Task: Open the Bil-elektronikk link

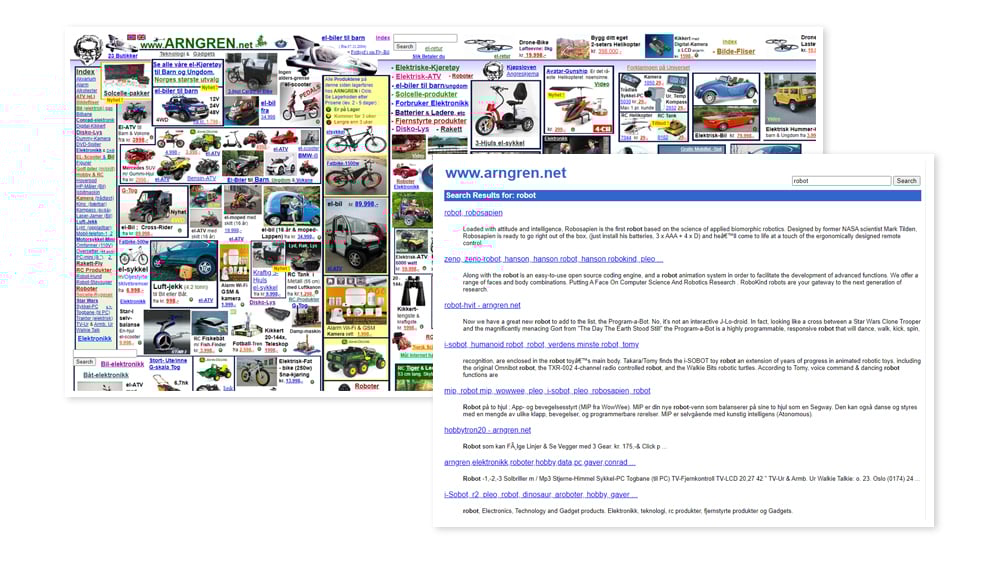Action: [x=122, y=364]
